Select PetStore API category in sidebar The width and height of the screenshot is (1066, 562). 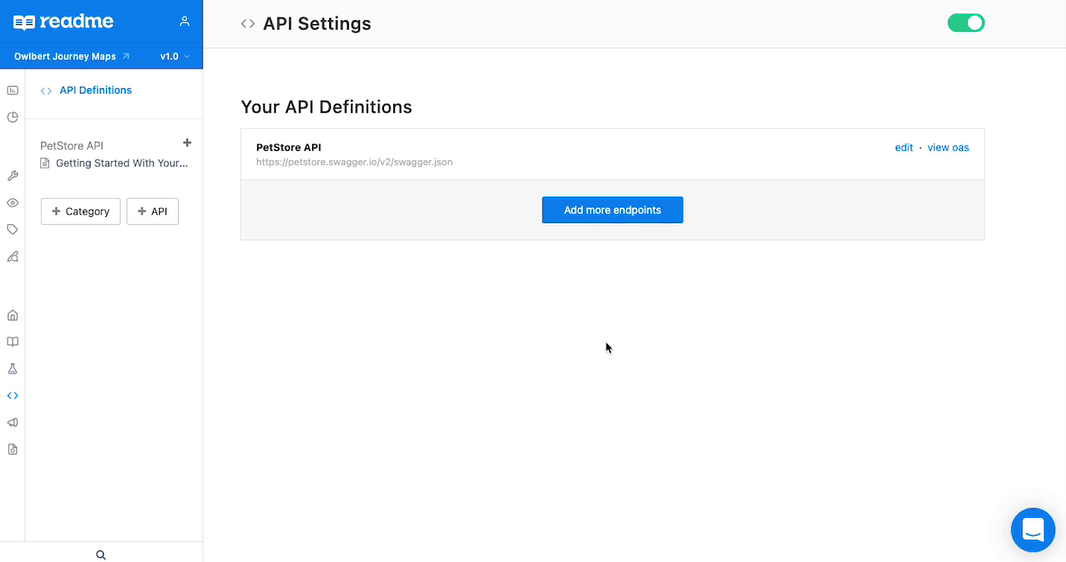(71, 145)
